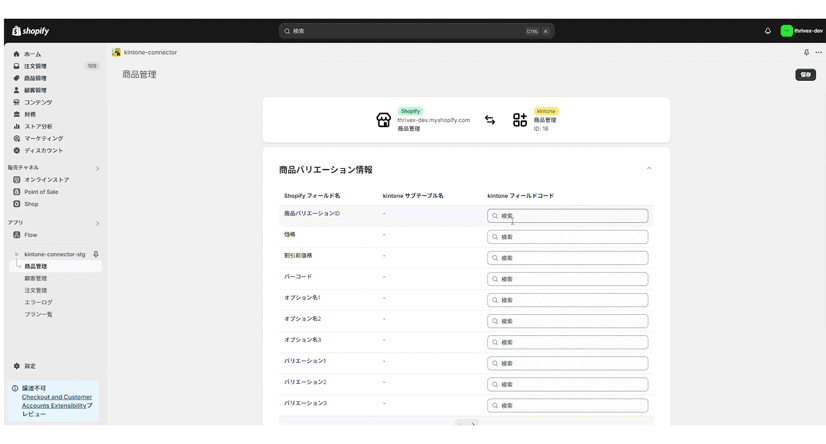The image size is (826, 444).
Task: Click the バーコード field code search box
Action: coord(567,279)
